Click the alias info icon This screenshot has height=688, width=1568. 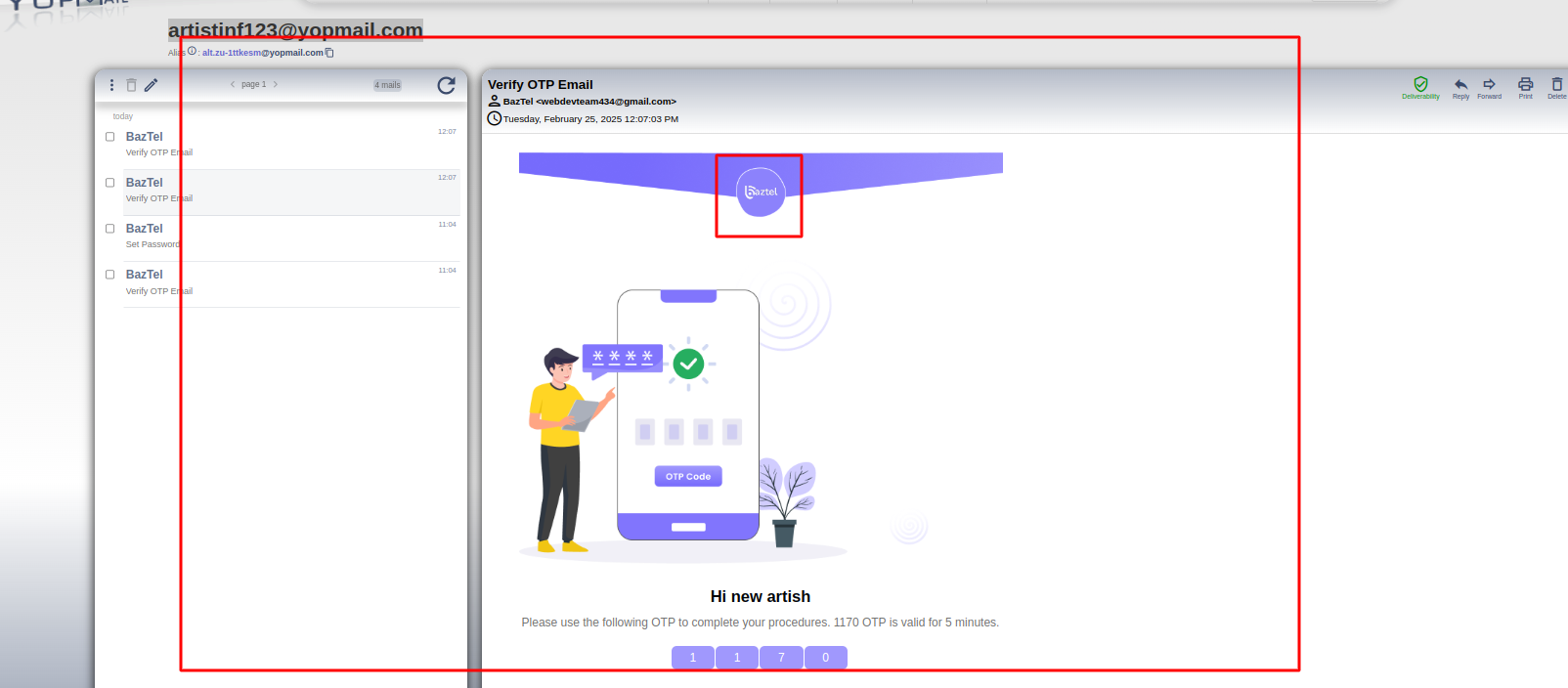[192, 52]
